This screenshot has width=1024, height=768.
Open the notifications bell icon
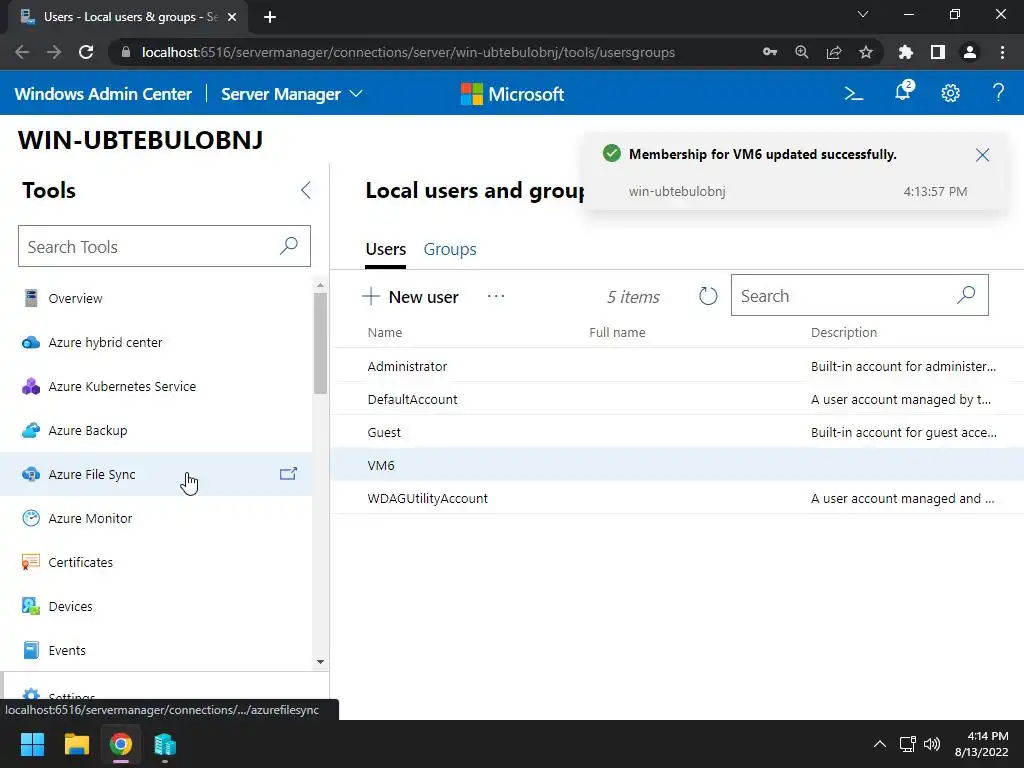pos(903,91)
